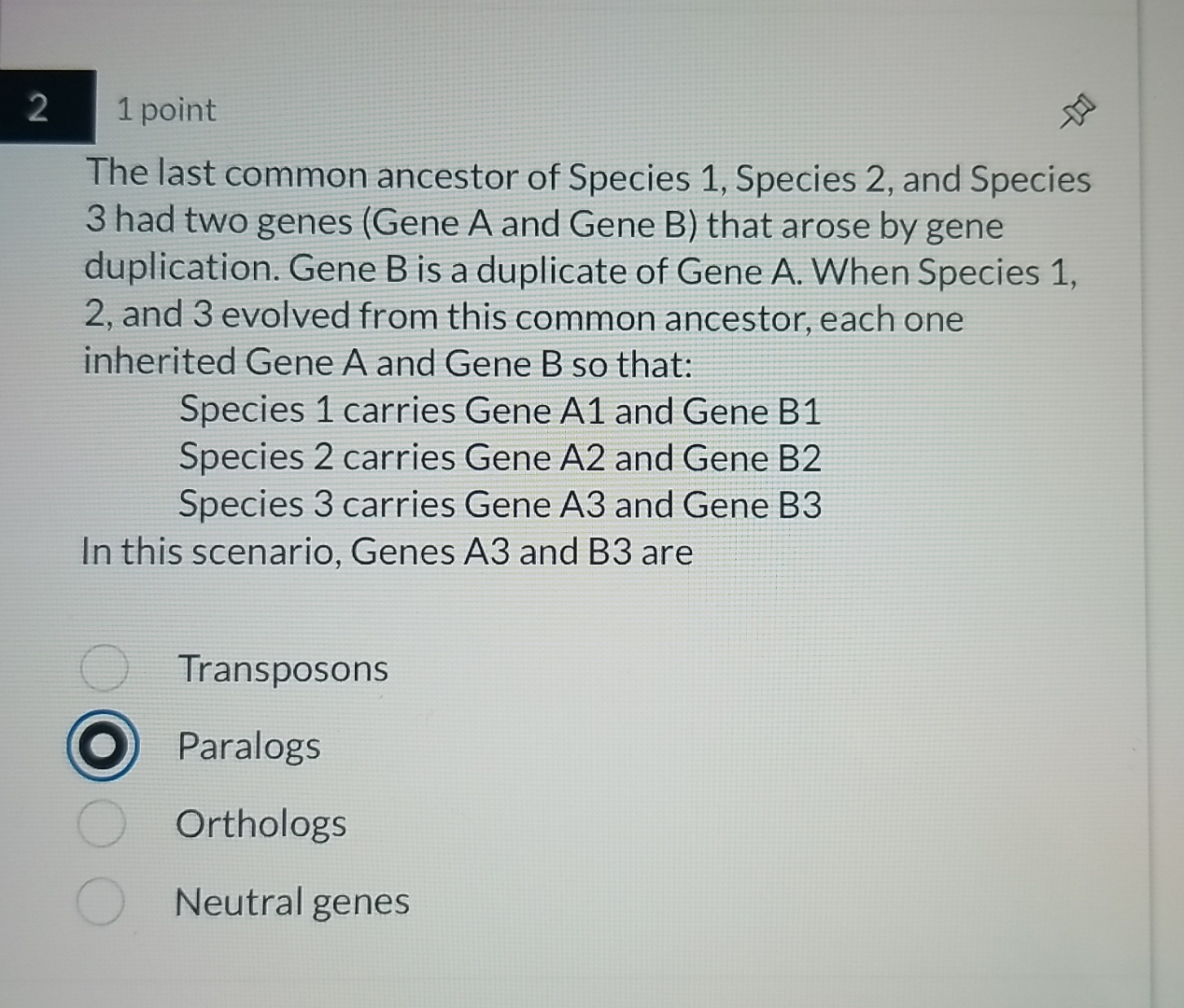Click the Paralogs answer label text
Screen dimensions: 1184x1008
pos(247,747)
